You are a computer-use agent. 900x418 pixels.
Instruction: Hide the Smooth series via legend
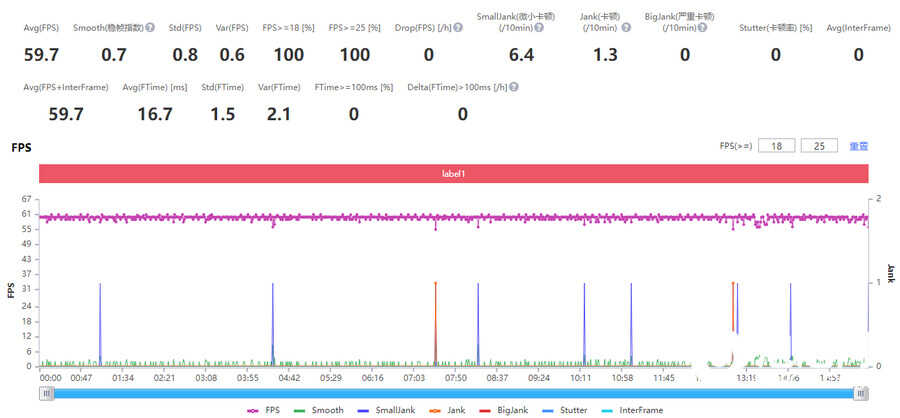[x=318, y=410]
